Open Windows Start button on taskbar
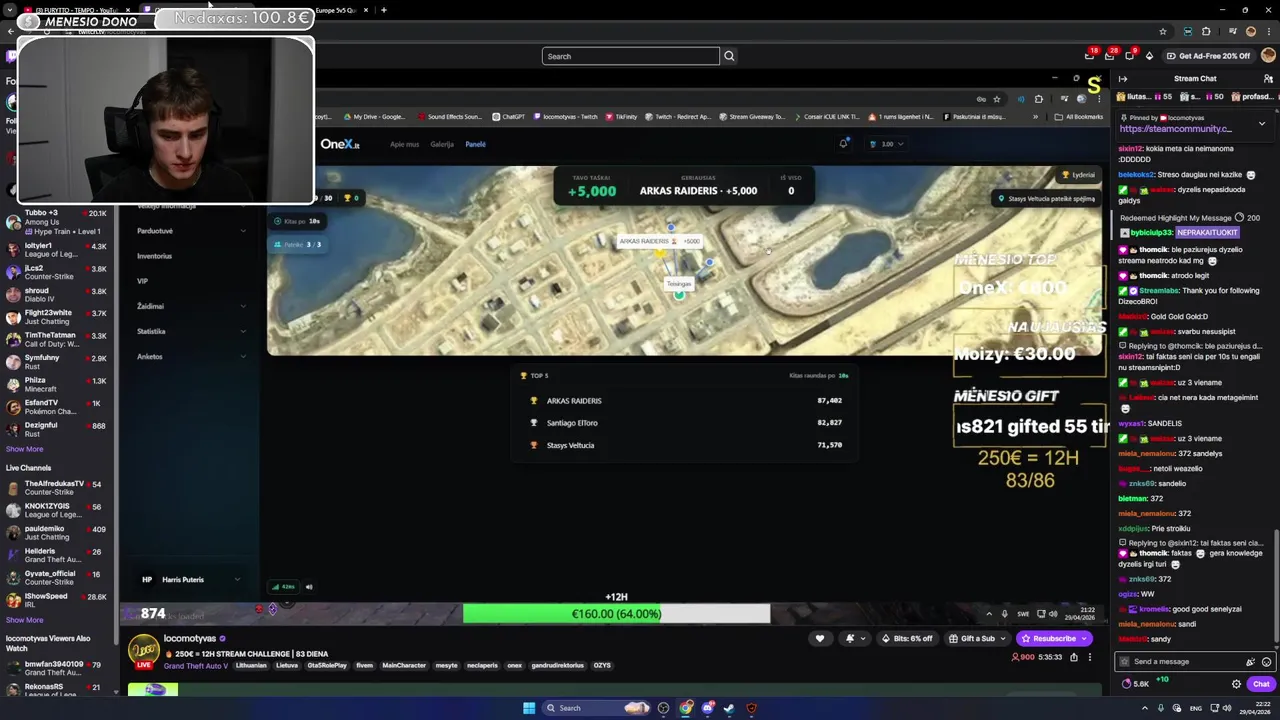 [x=529, y=708]
